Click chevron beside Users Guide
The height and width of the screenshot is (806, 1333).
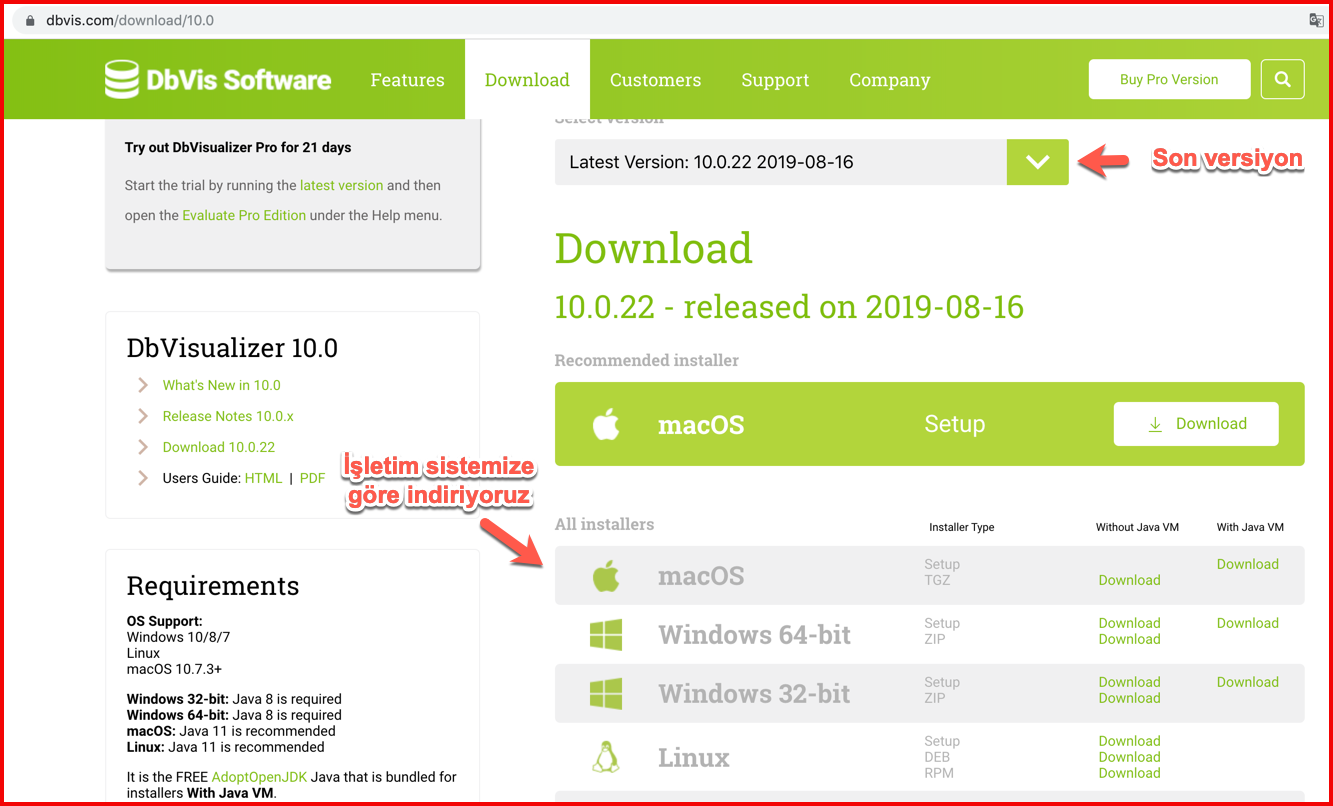tap(143, 478)
